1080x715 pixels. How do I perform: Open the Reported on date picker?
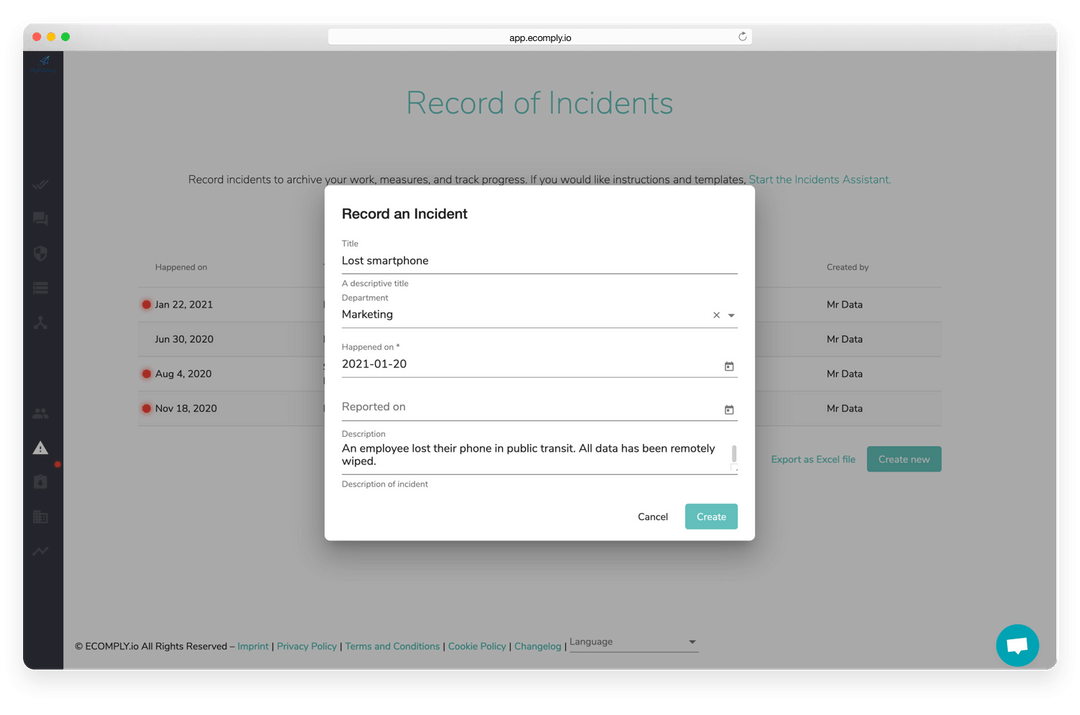[x=729, y=409]
